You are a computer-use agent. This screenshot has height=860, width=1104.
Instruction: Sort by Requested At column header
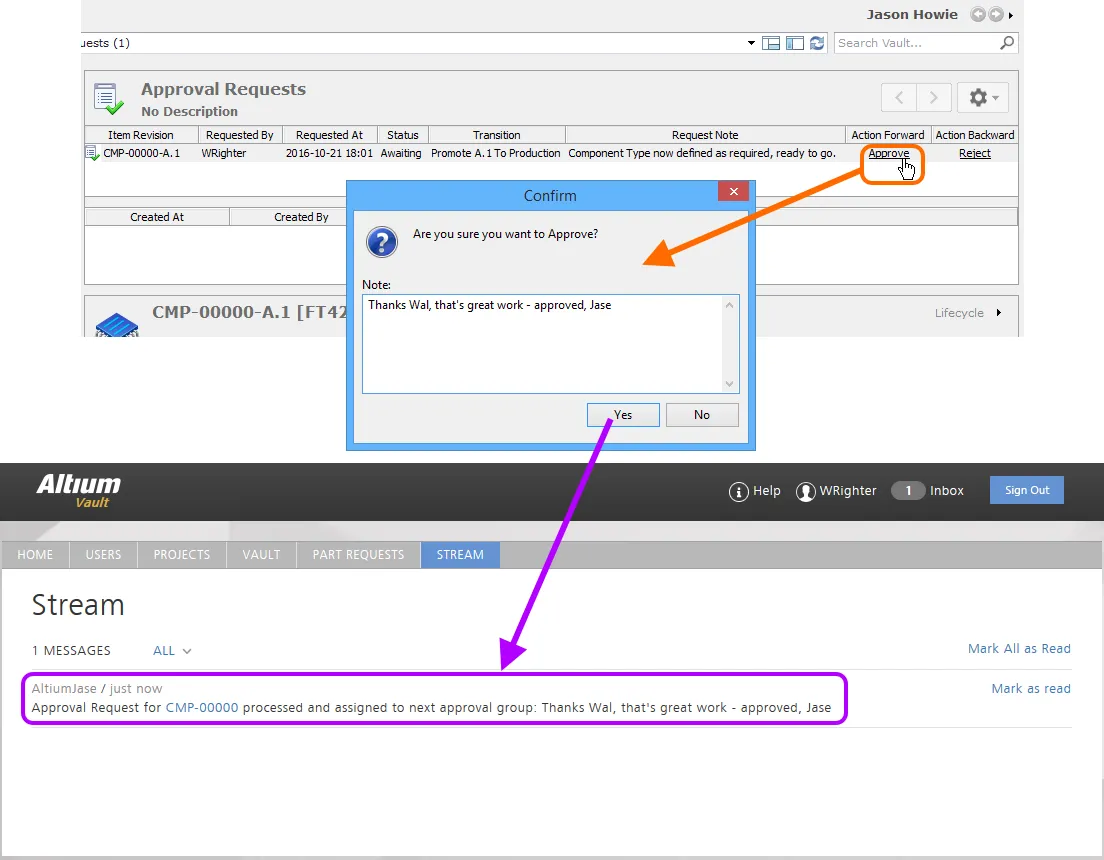[x=330, y=135]
